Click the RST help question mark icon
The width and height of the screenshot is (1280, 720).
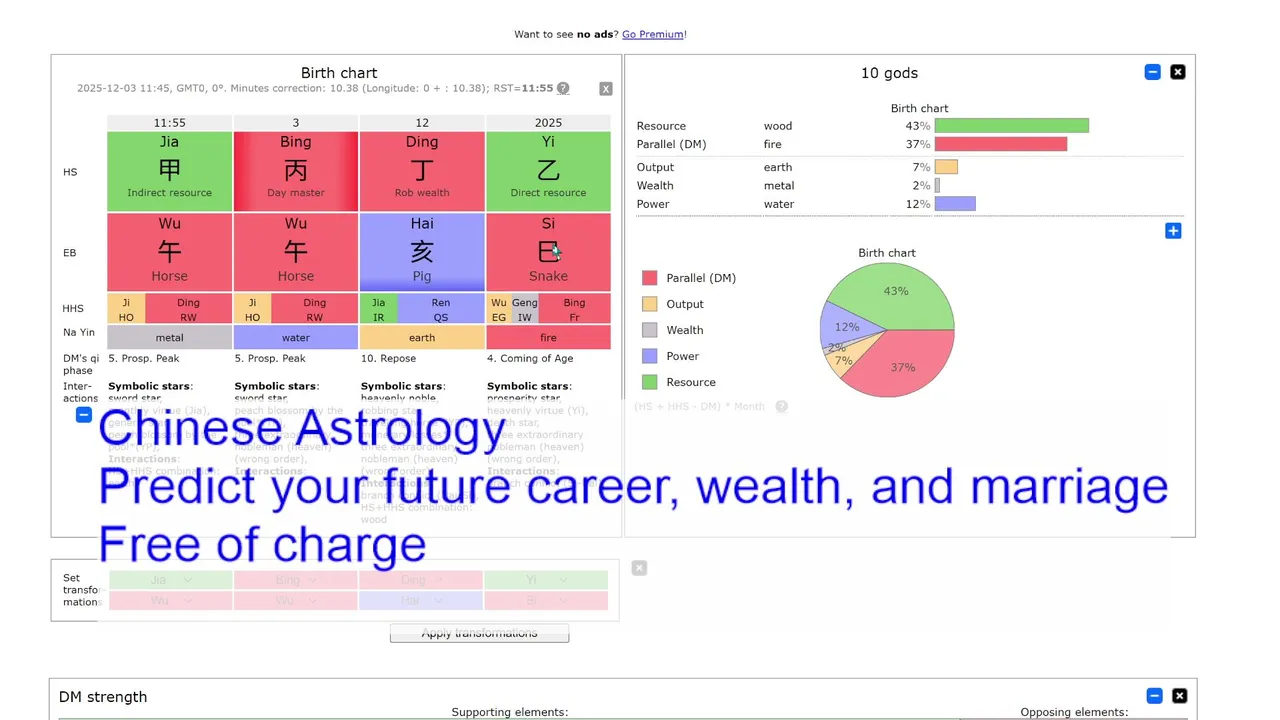[x=563, y=88]
